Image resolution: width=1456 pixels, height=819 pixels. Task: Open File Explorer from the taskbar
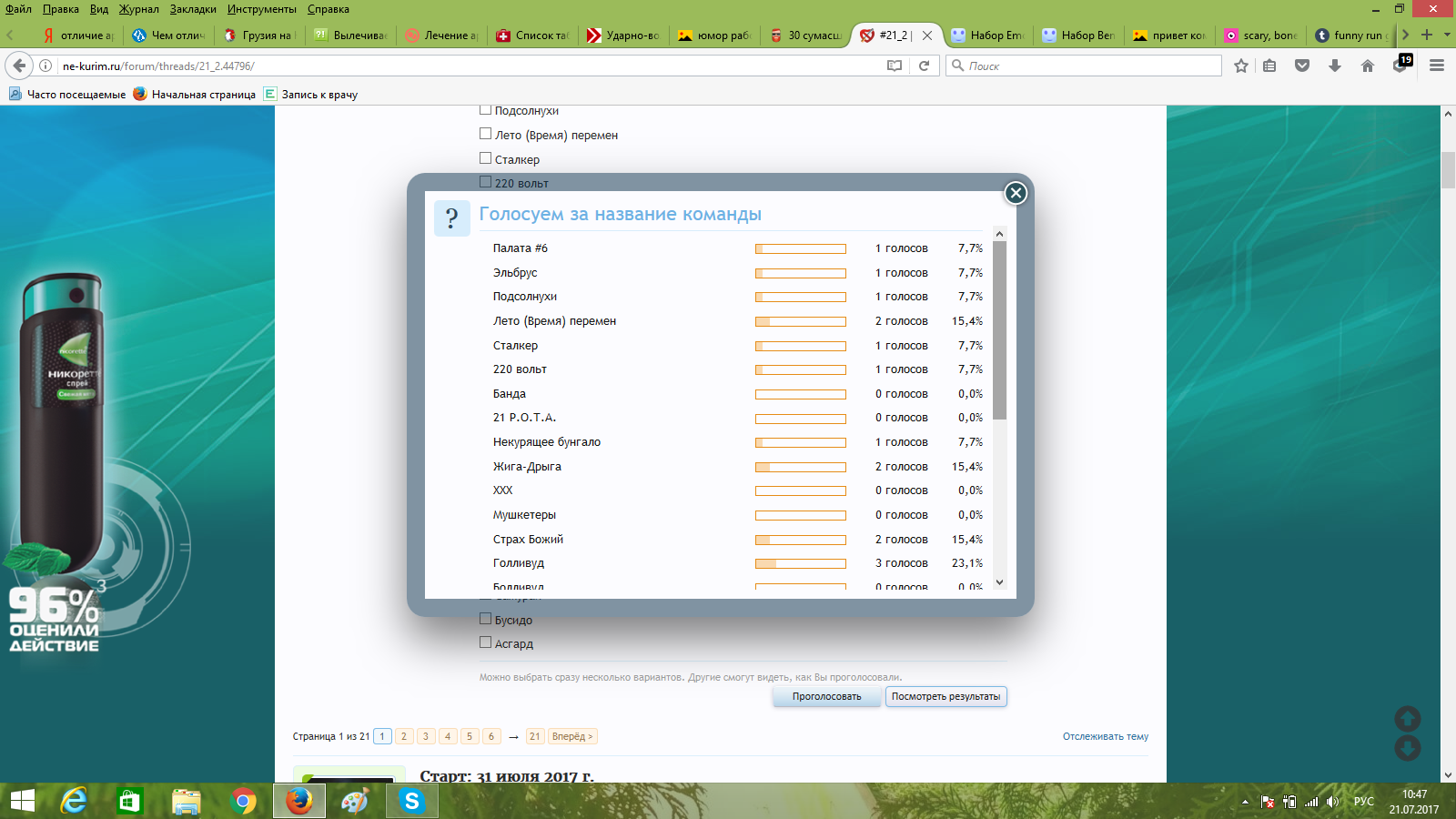click(x=187, y=801)
